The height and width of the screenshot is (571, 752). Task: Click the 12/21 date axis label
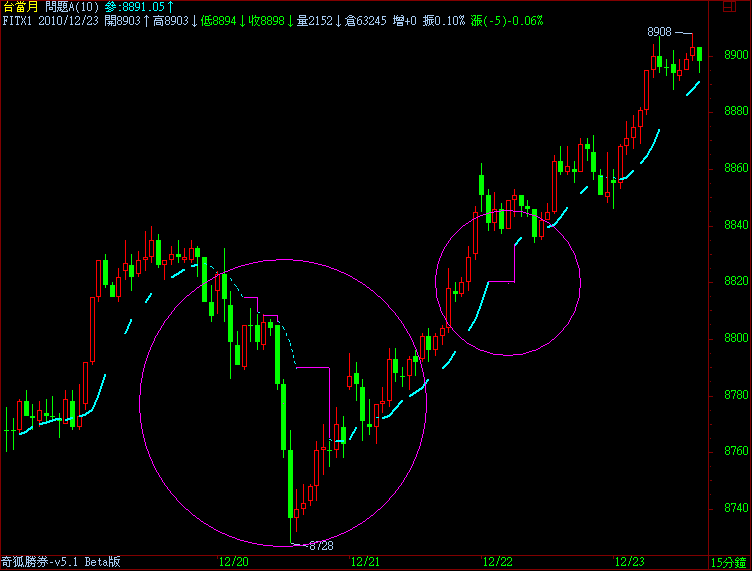click(x=365, y=562)
